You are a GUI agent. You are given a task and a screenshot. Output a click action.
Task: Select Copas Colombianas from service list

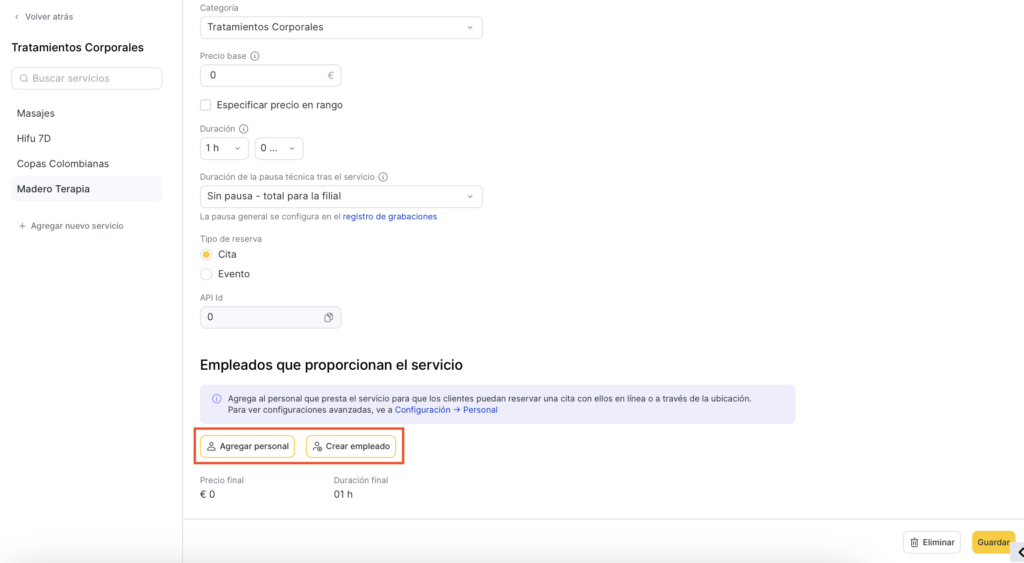click(63, 163)
